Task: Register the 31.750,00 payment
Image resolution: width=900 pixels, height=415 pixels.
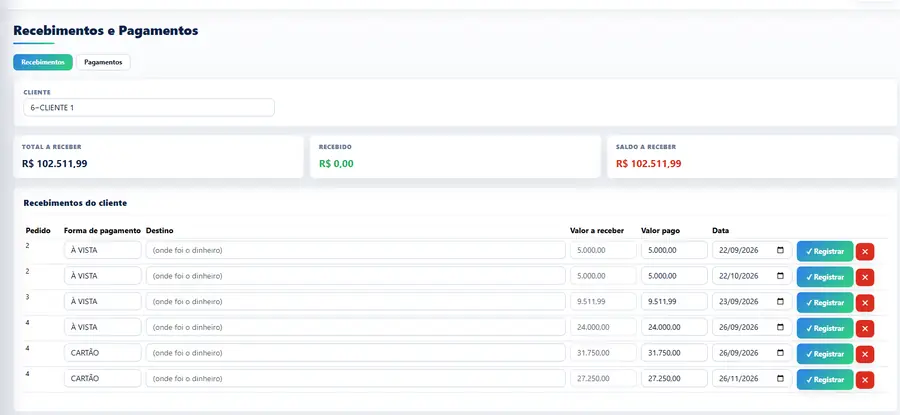Action: coord(825,354)
